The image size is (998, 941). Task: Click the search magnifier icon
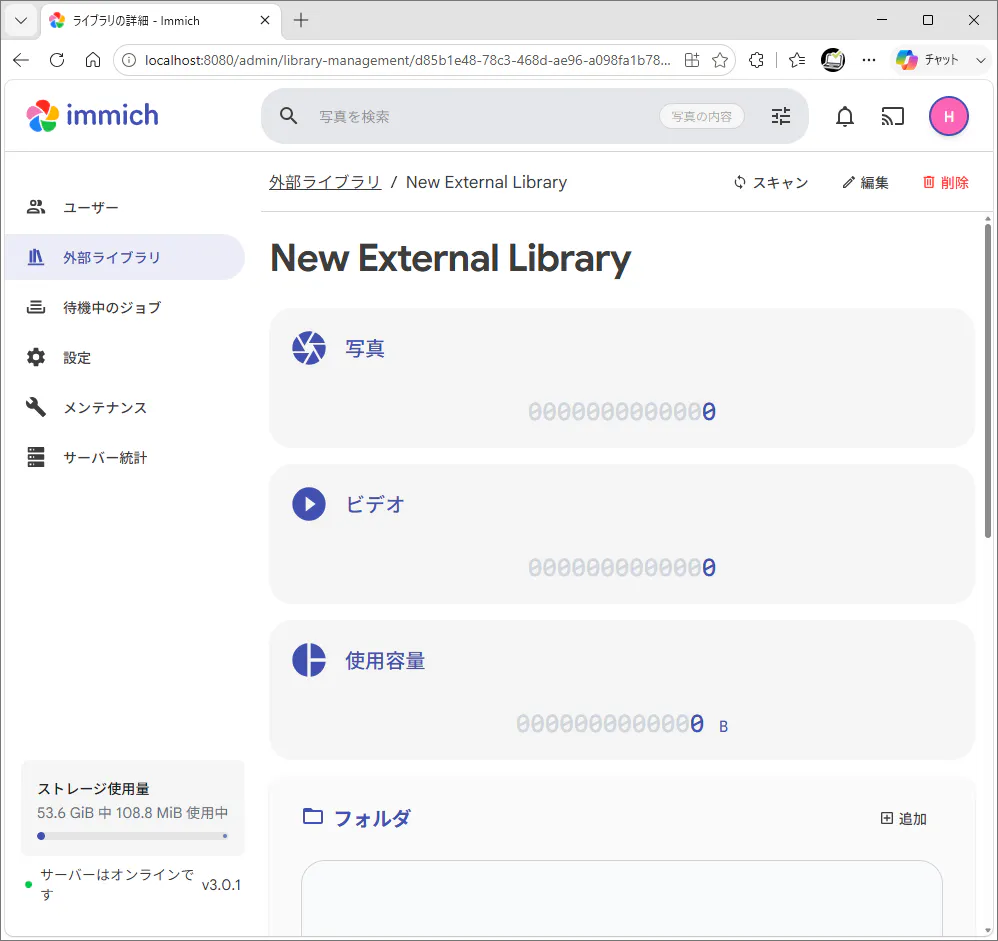pos(288,116)
